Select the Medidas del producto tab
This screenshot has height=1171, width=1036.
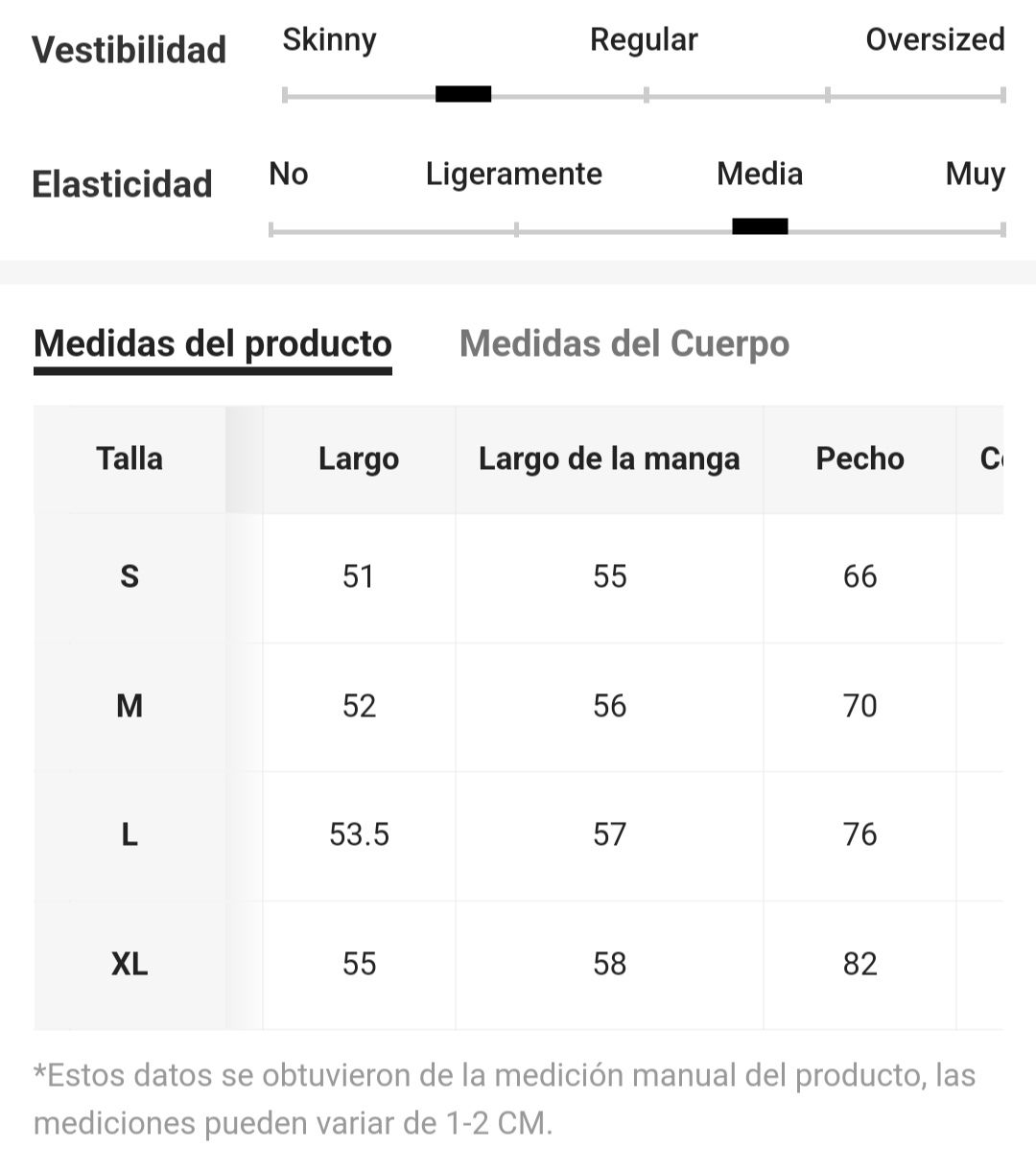click(x=213, y=343)
